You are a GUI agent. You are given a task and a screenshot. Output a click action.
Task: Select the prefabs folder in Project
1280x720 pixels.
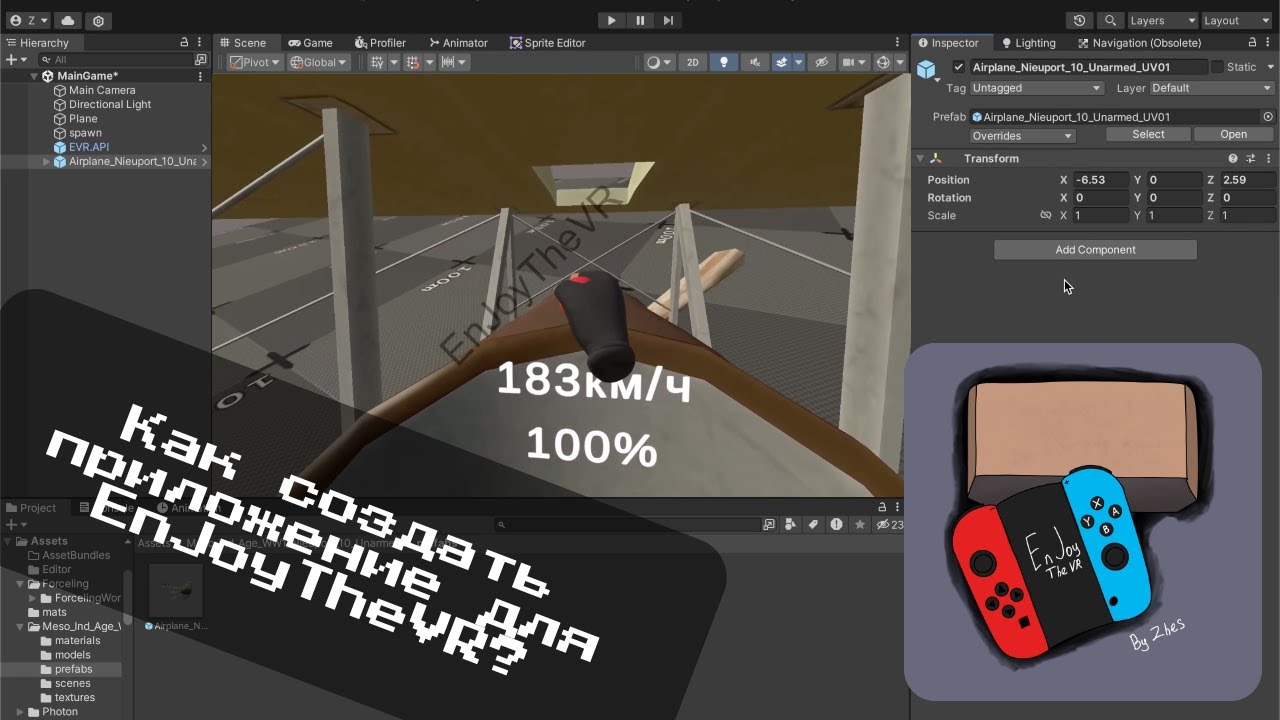73,669
